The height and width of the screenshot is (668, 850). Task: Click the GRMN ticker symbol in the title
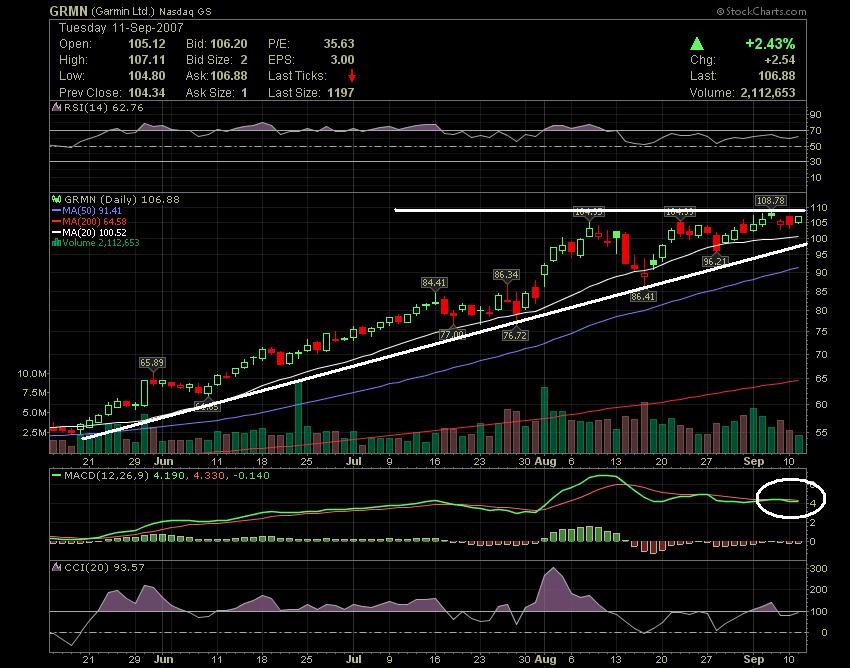click(68, 11)
